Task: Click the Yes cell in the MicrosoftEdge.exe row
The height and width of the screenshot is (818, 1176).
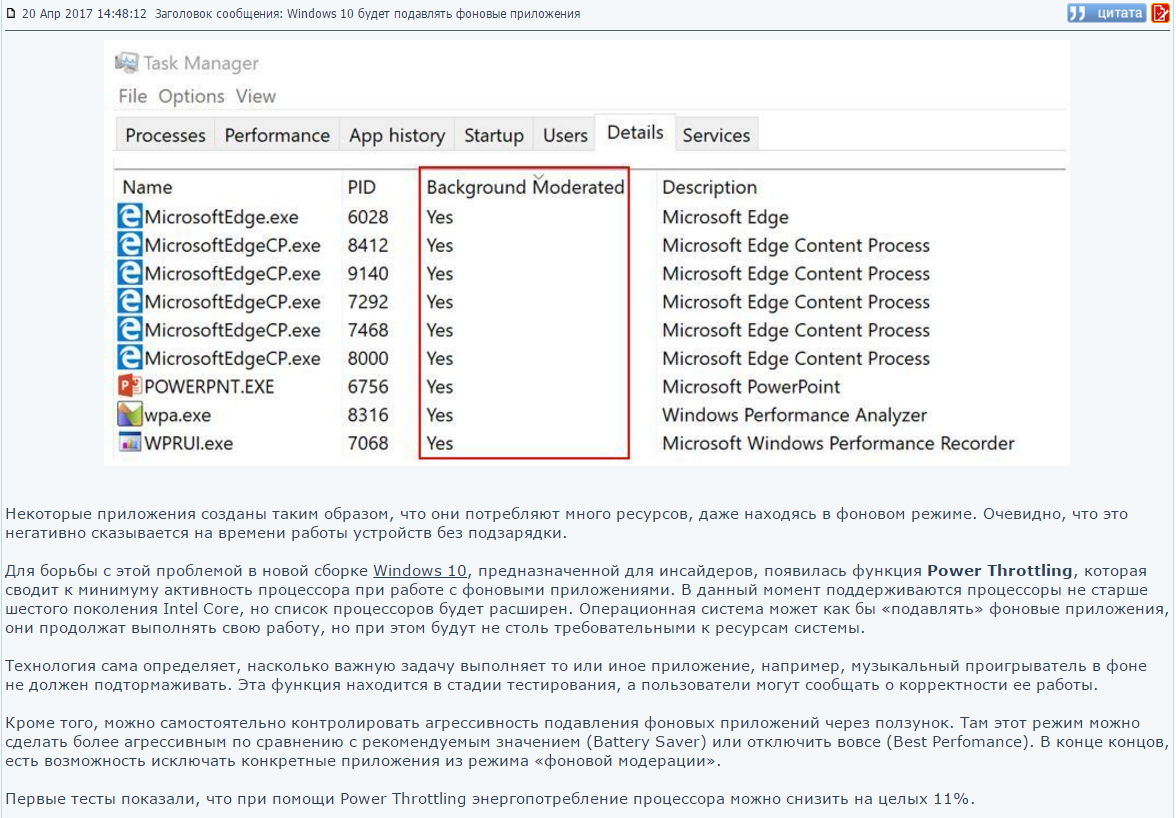Action: tap(440, 217)
